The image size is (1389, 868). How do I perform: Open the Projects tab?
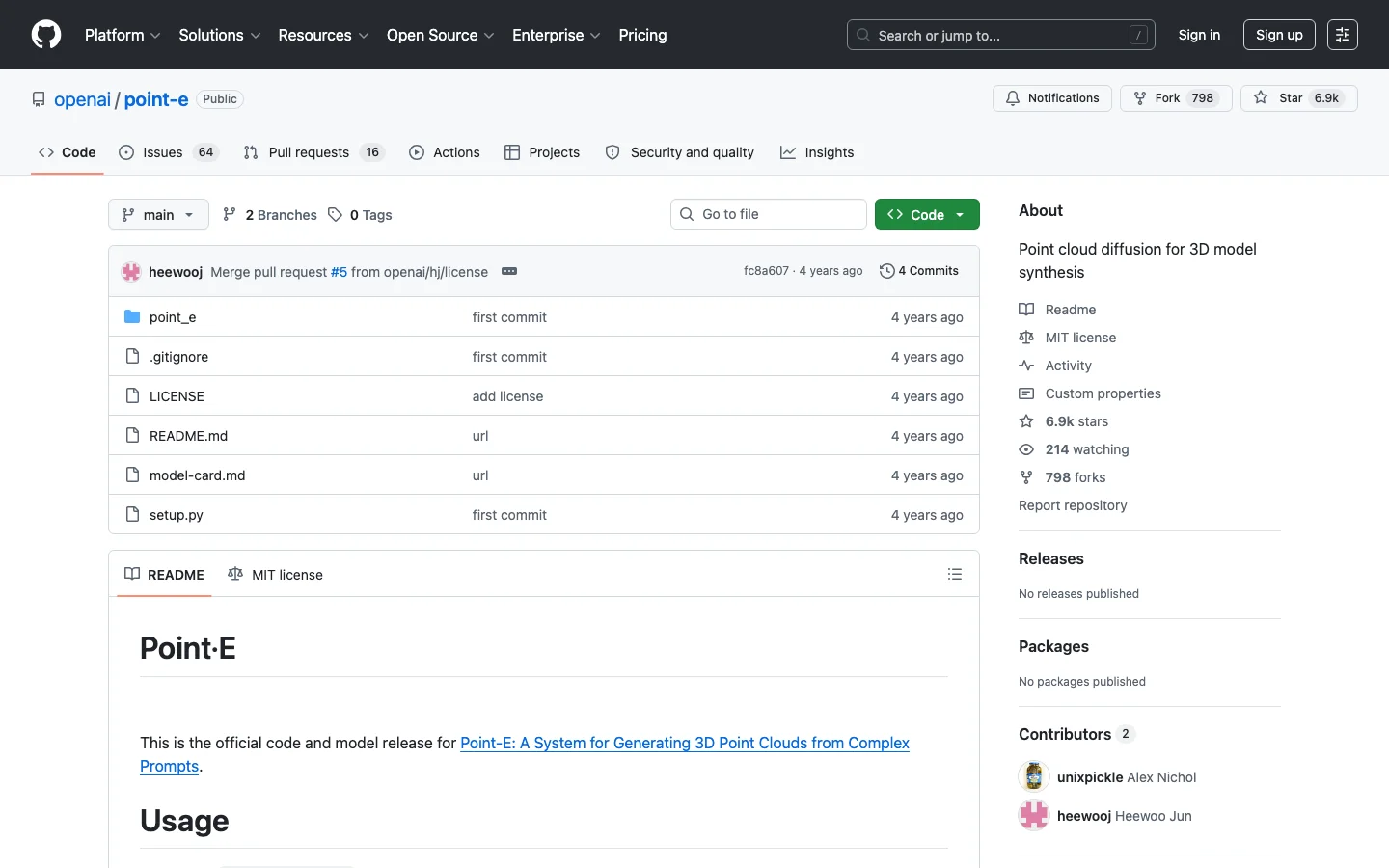coord(542,152)
